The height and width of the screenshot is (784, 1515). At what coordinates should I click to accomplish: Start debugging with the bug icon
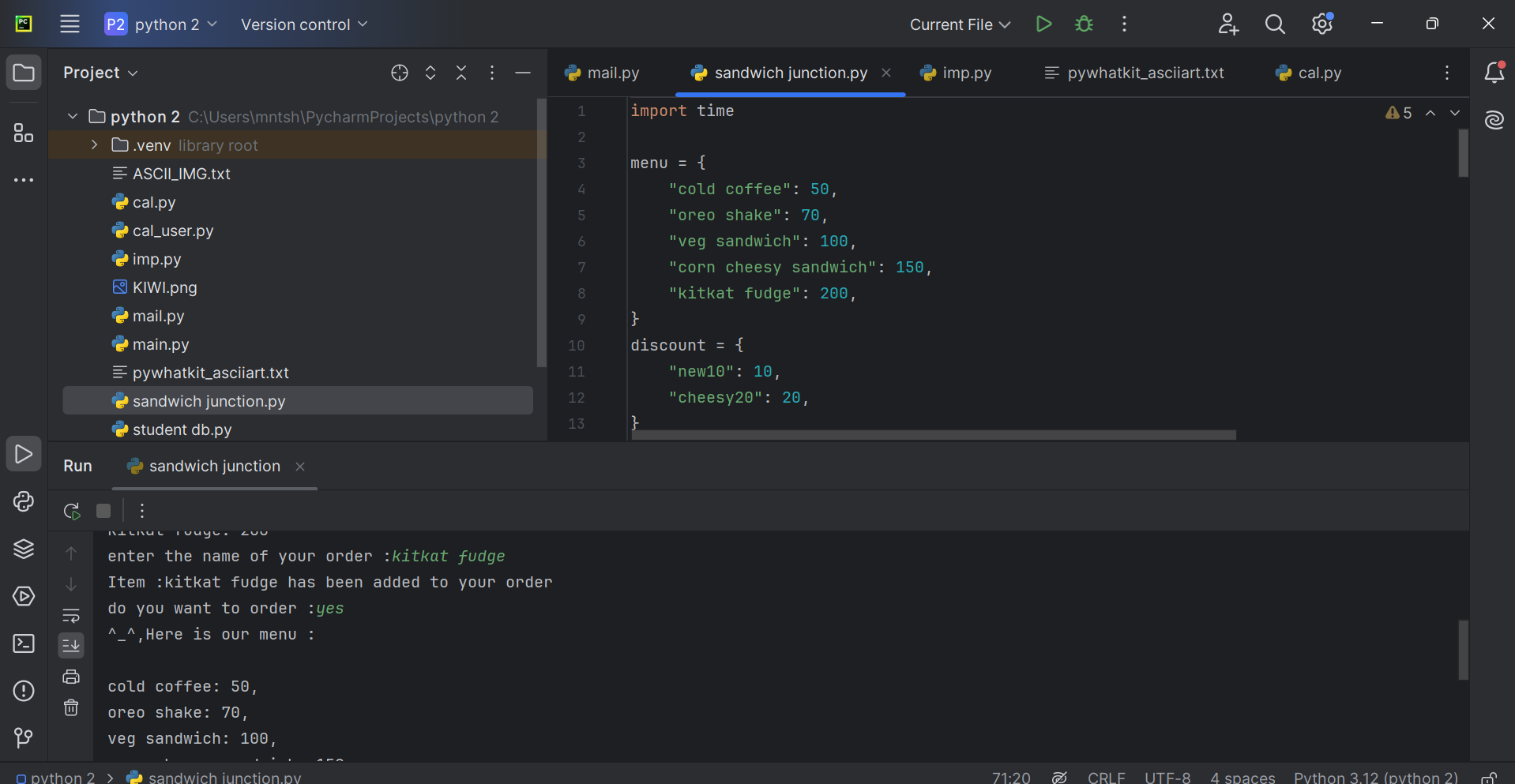[x=1084, y=24]
